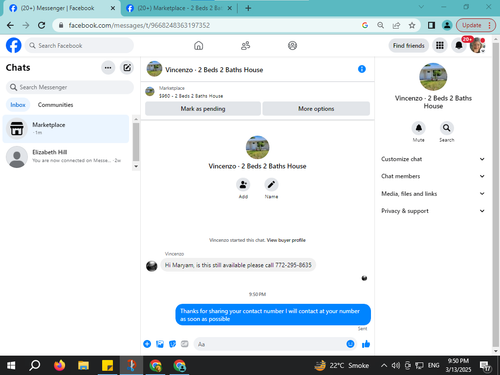Go back with browser back arrow
This screenshot has height=375, width=500.
tap(10, 25)
